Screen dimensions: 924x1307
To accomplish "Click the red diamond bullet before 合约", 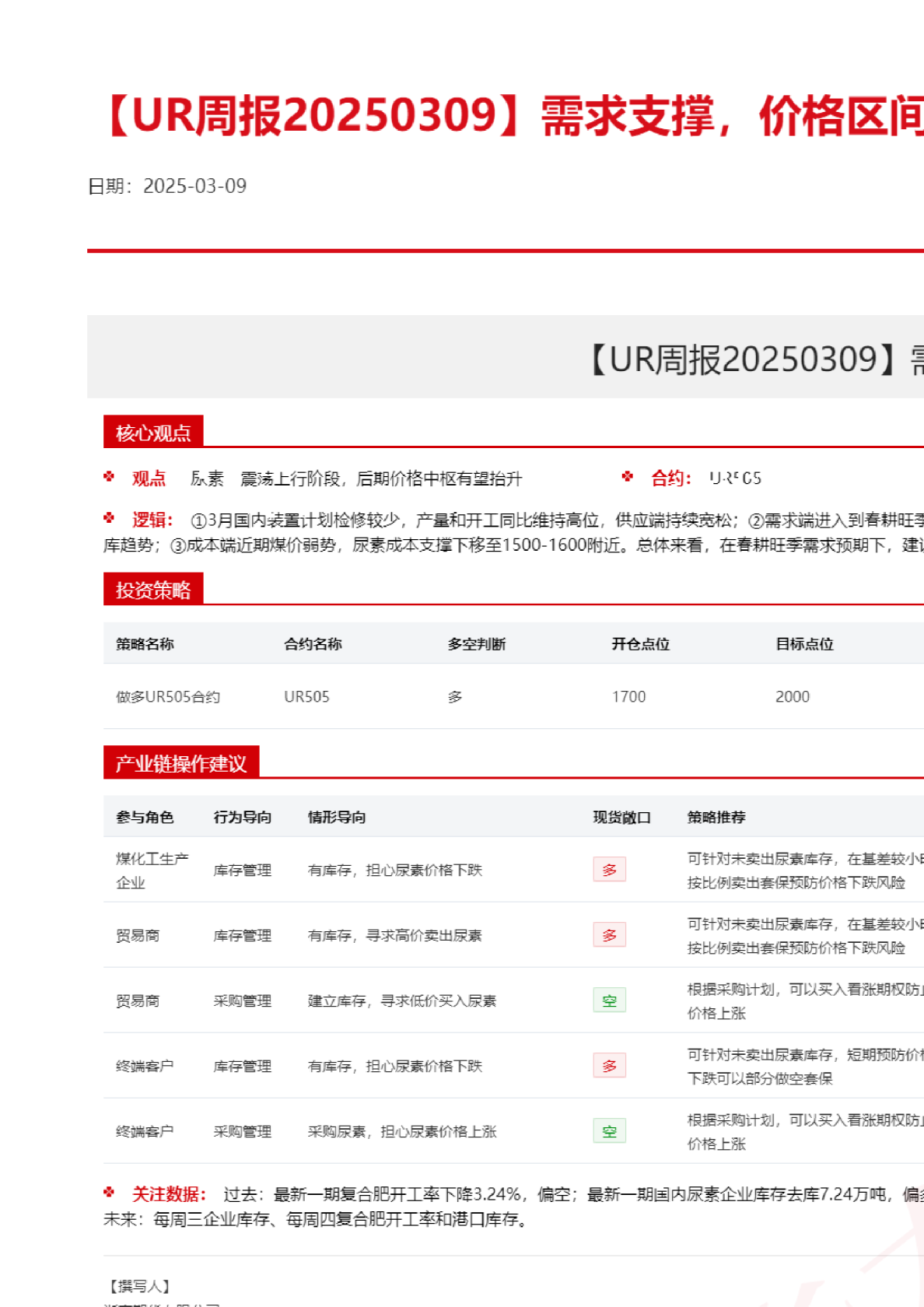I will point(628,477).
